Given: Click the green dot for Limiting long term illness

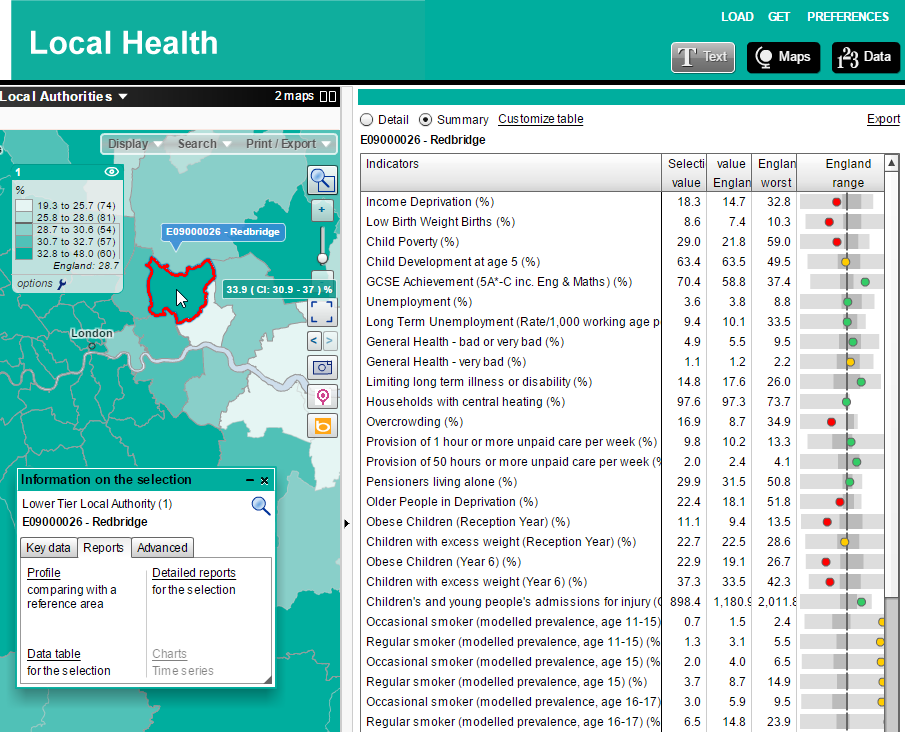Looking at the screenshot, I should [x=861, y=382].
